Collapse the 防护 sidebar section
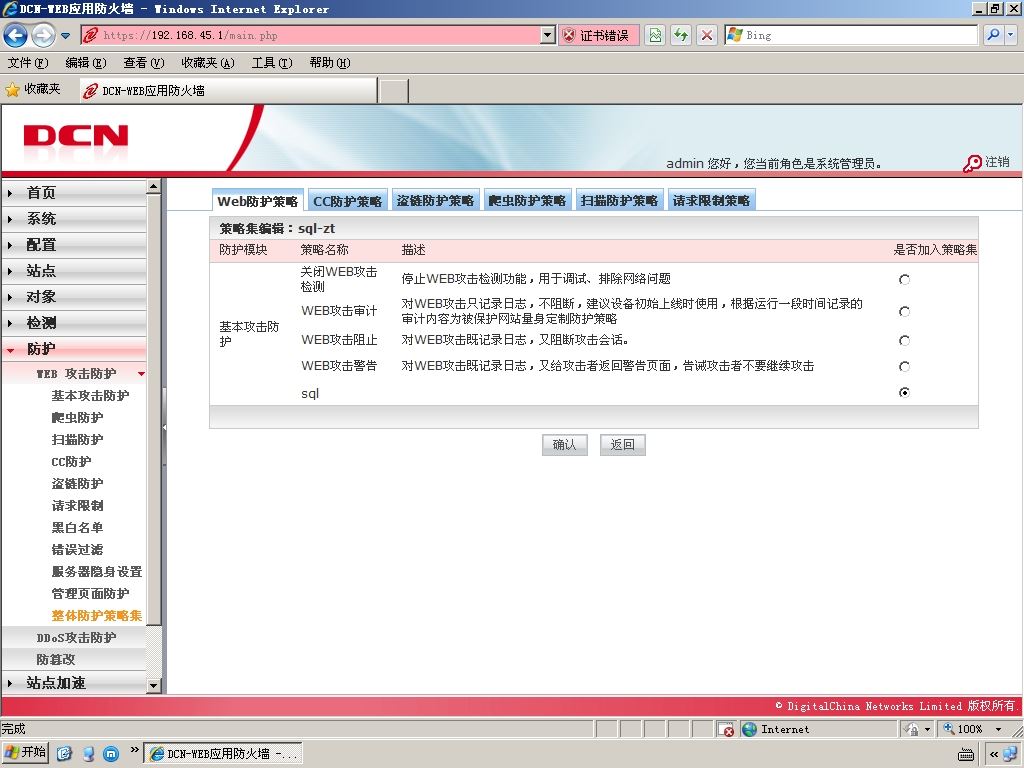This screenshot has height=768, width=1024. 74,349
